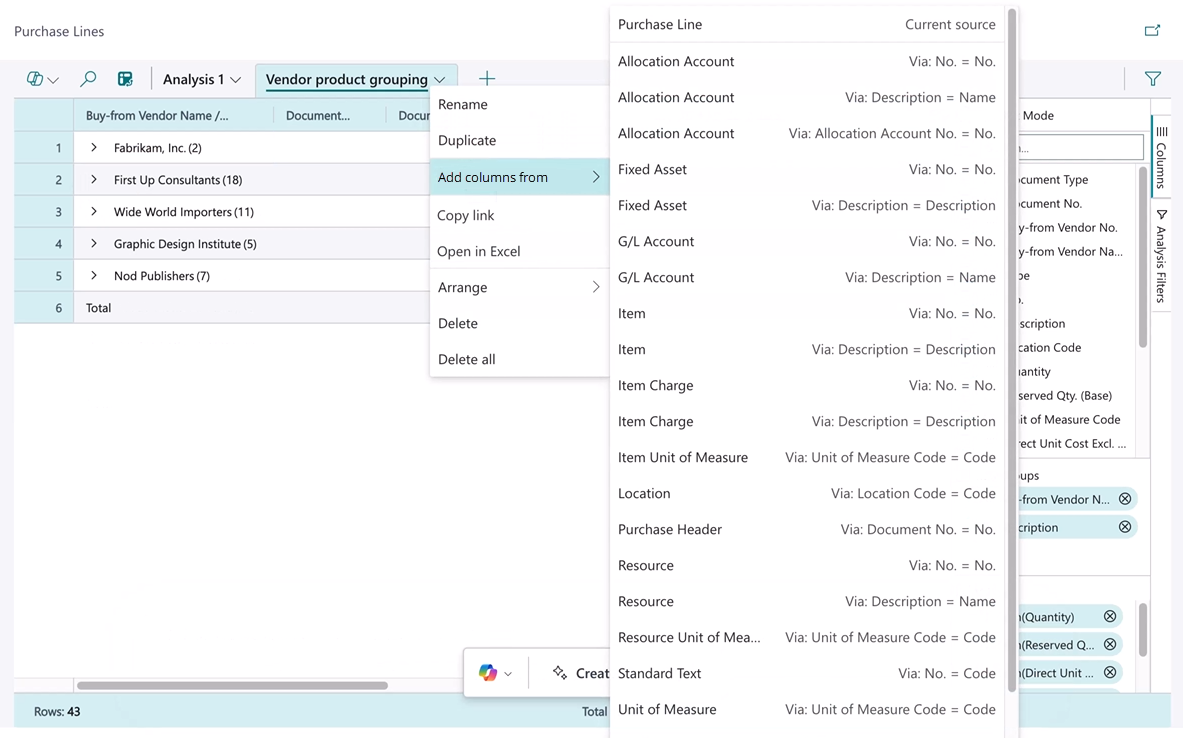The height and width of the screenshot is (738, 1183).
Task: Click the leftmost analysis views icon
Action: (x=36, y=78)
